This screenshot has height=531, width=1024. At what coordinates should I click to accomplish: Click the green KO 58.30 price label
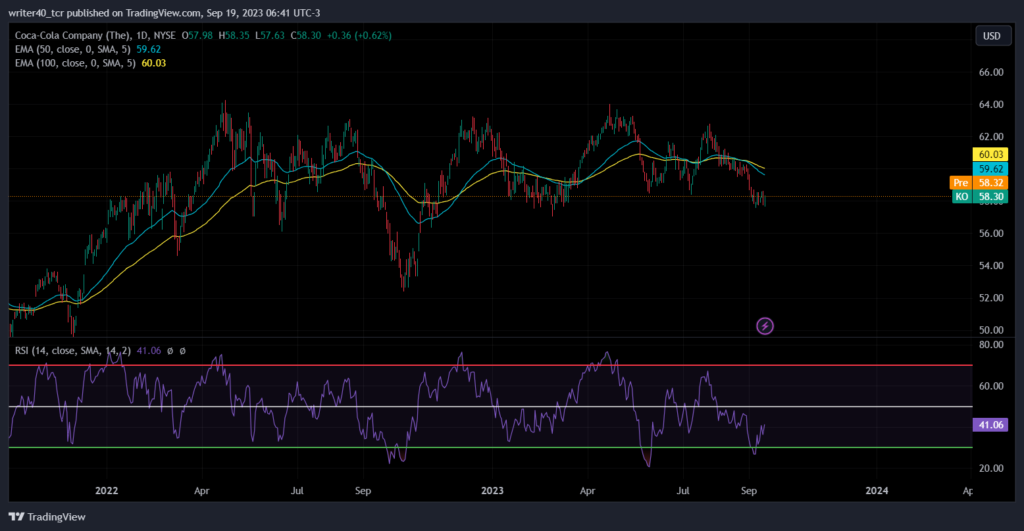[x=980, y=197]
